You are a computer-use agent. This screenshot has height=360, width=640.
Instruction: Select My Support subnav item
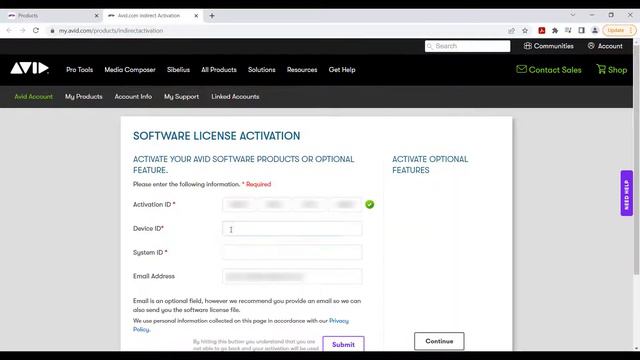click(181, 97)
